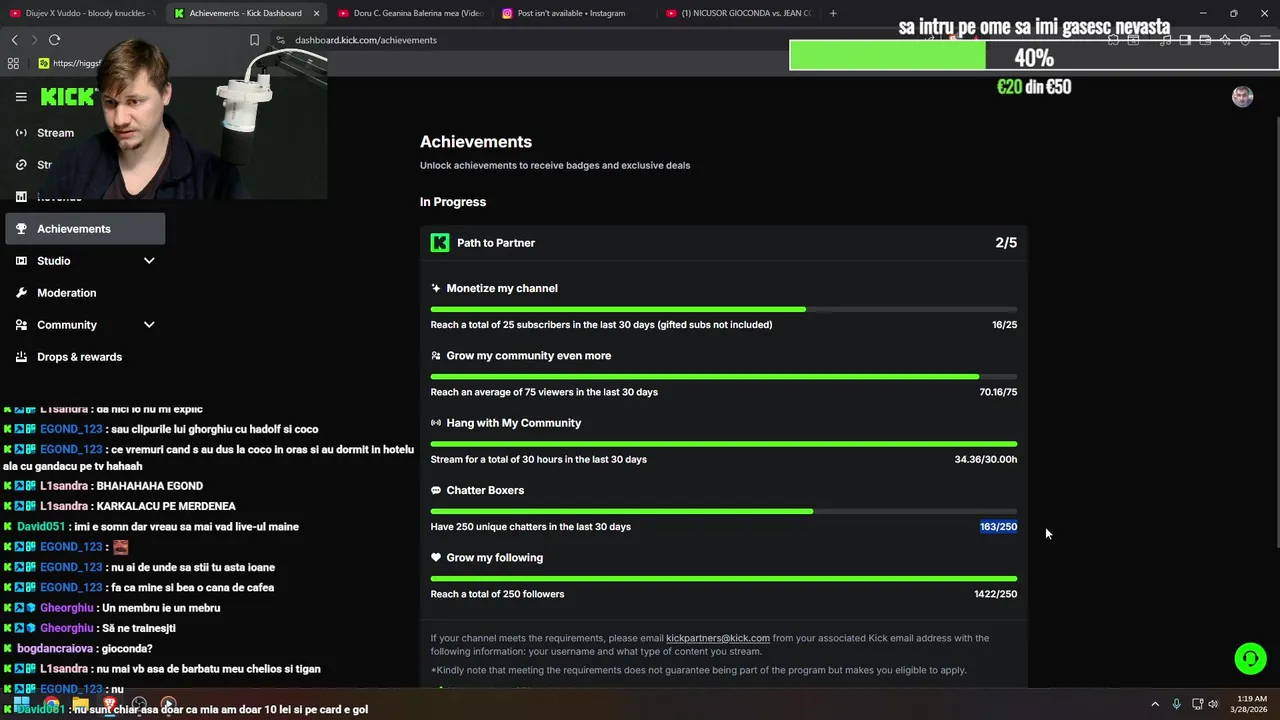
Task: Expand the Community chevron
Action: (149, 325)
